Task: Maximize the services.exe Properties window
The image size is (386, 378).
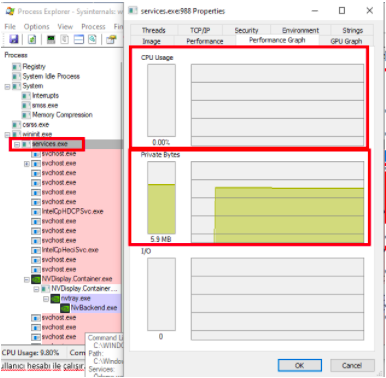Action: tap(342, 11)
